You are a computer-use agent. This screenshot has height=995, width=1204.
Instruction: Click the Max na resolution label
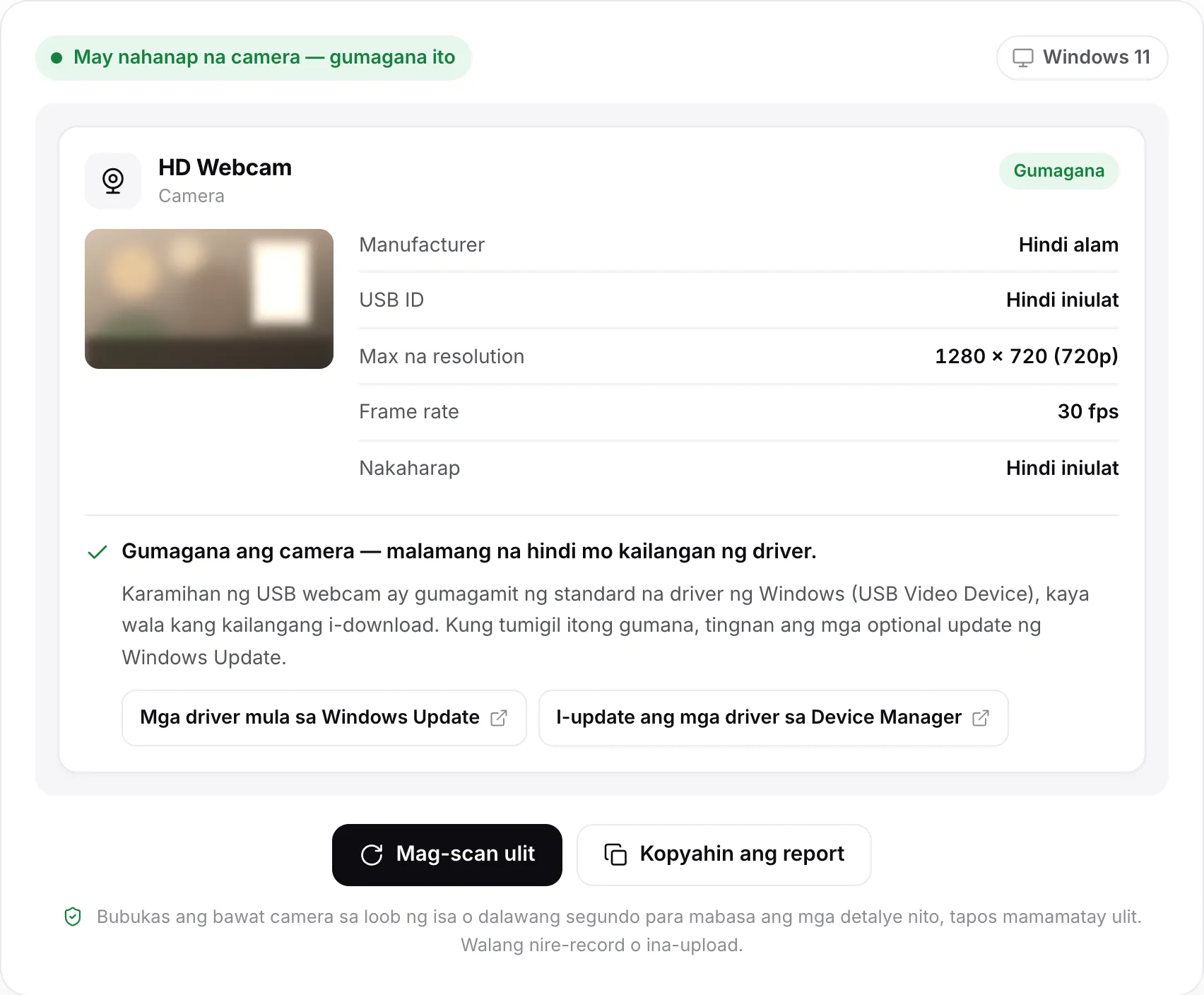pyautogui.click(x=442, y=356)
